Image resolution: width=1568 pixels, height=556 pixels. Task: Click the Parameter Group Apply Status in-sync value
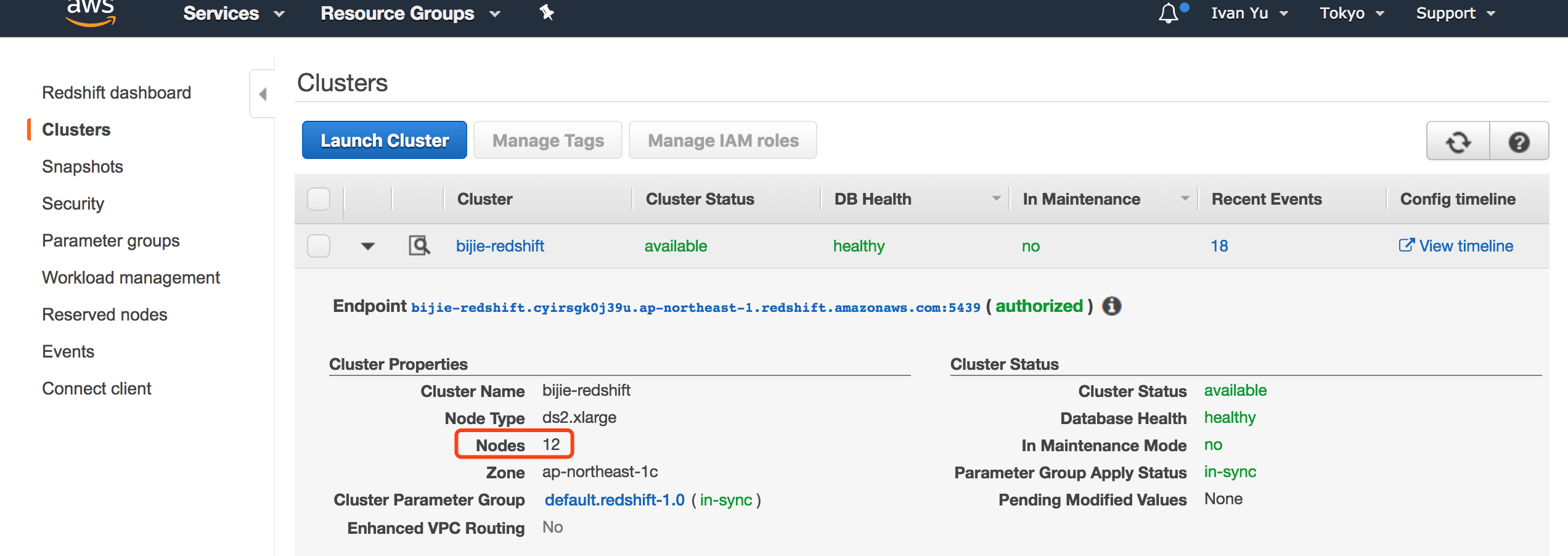click(1230, 472)
